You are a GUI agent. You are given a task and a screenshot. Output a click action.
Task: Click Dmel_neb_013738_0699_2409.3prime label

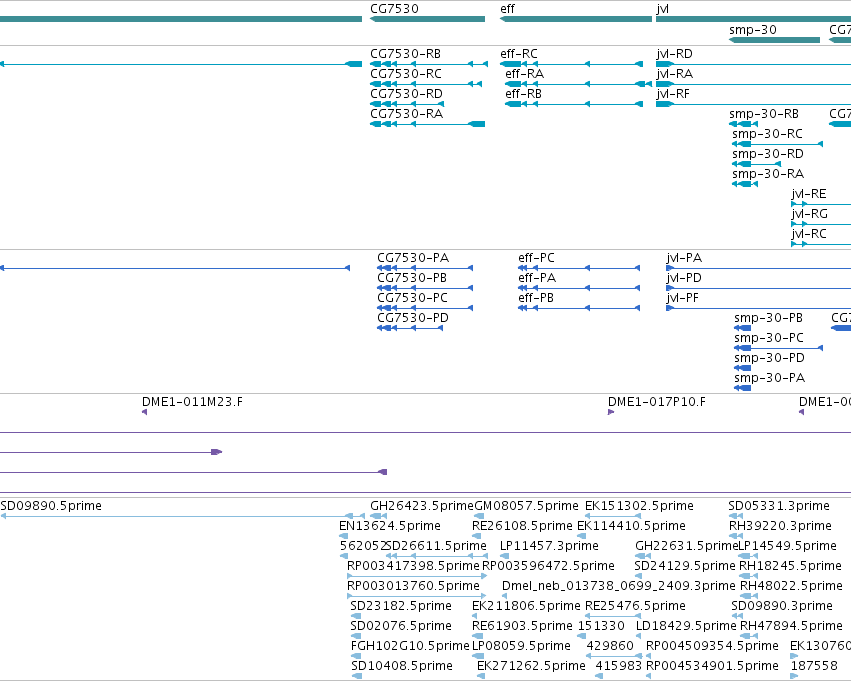[619, 587]
